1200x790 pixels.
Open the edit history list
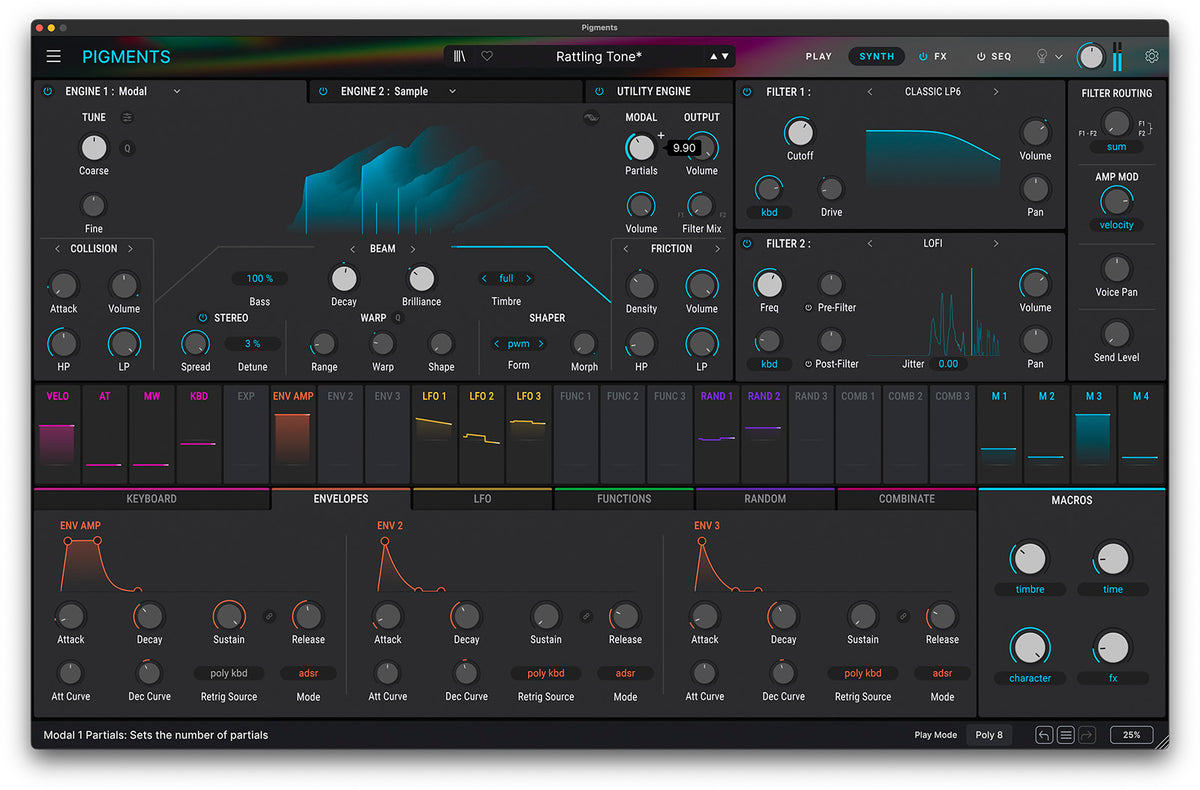[x=1066, y=735]
